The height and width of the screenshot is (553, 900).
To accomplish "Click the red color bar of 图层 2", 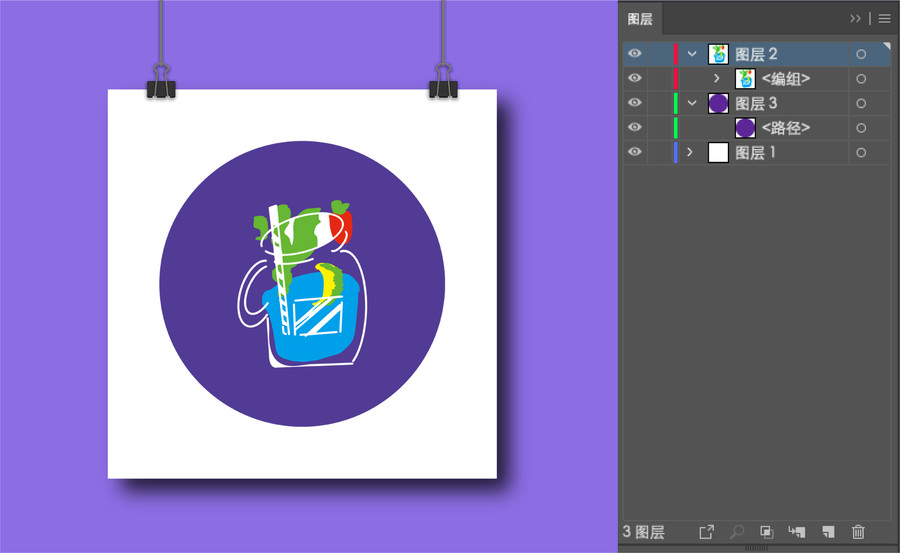I will pyautogui.click(x=676, y=54).
